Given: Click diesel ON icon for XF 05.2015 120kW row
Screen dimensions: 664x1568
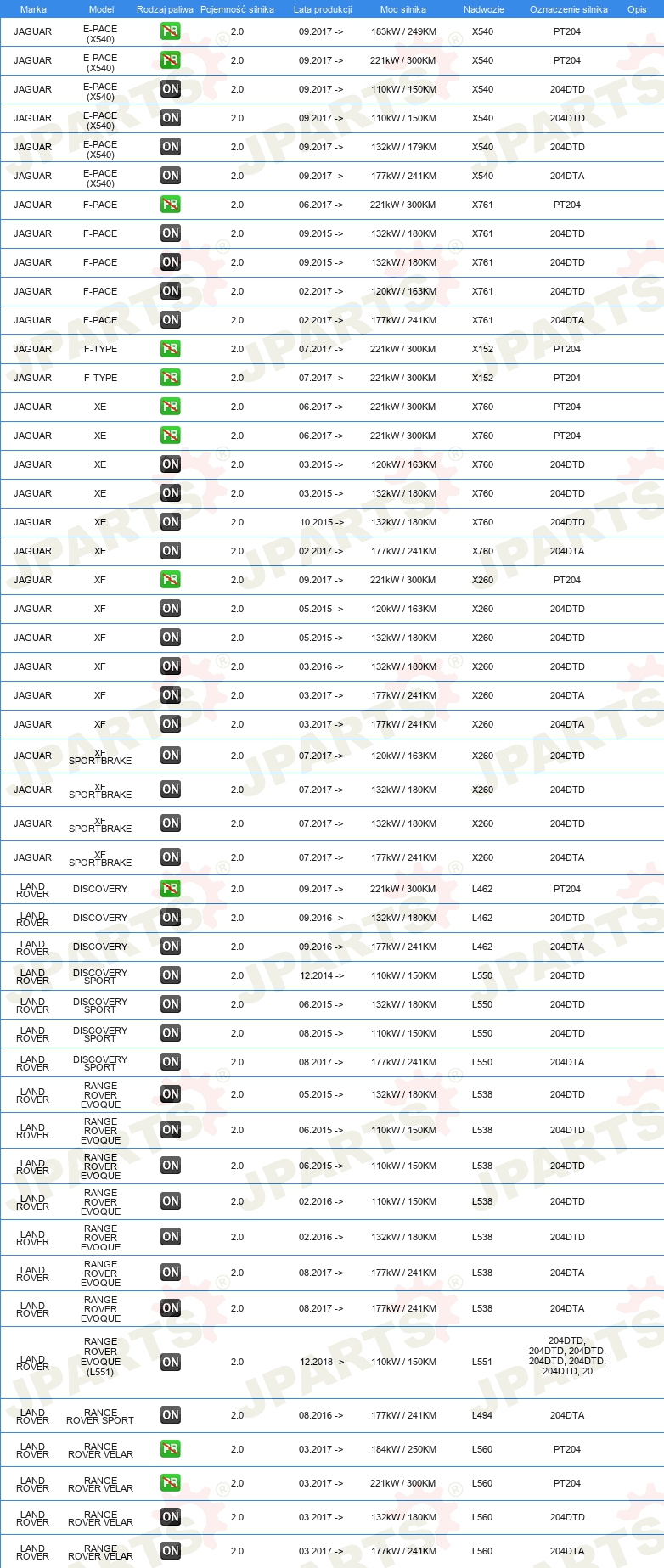Looking at the screenshot, I should pos(171,609).
